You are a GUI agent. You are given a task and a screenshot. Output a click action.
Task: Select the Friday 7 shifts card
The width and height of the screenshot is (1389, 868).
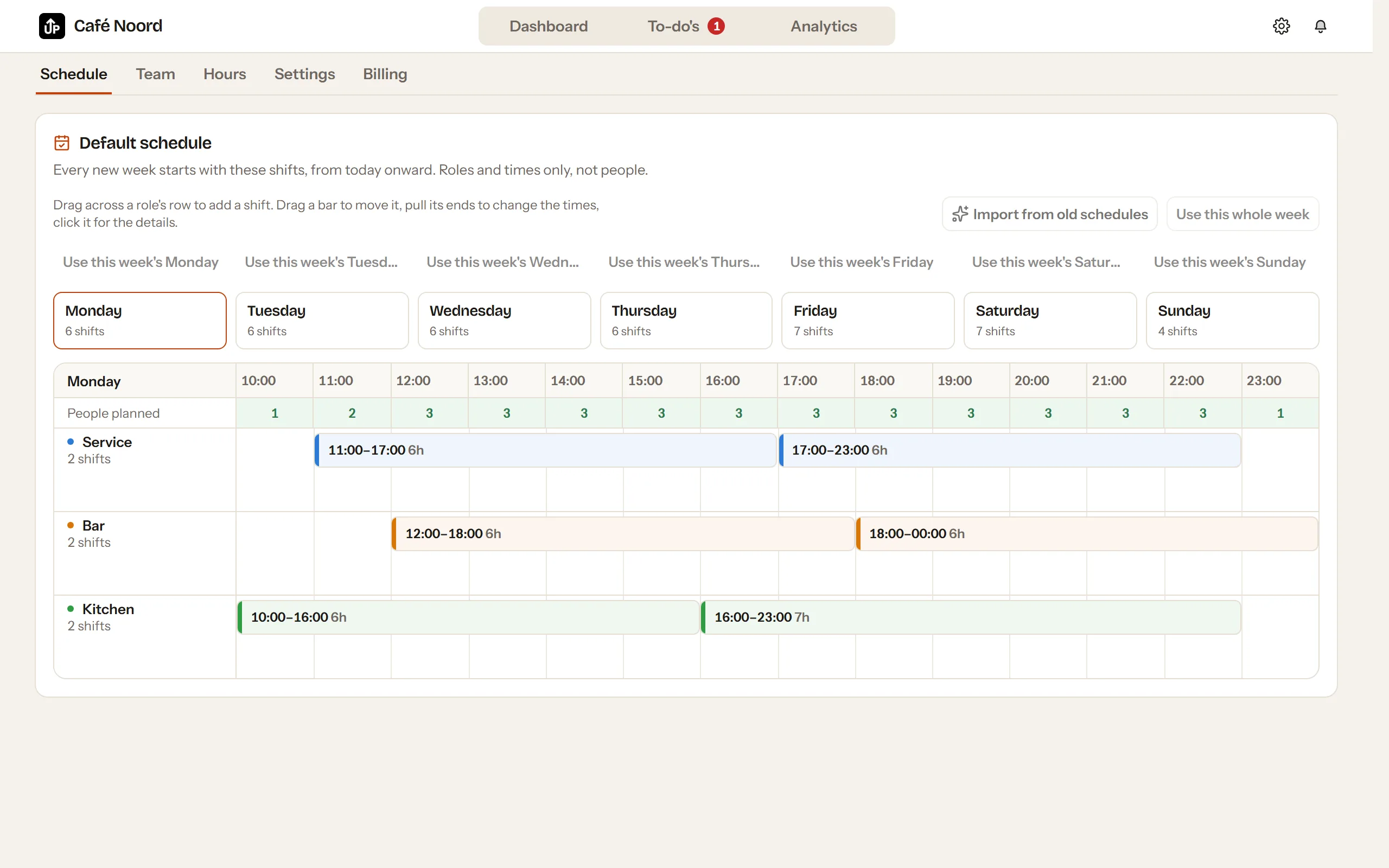pos(868,320)
